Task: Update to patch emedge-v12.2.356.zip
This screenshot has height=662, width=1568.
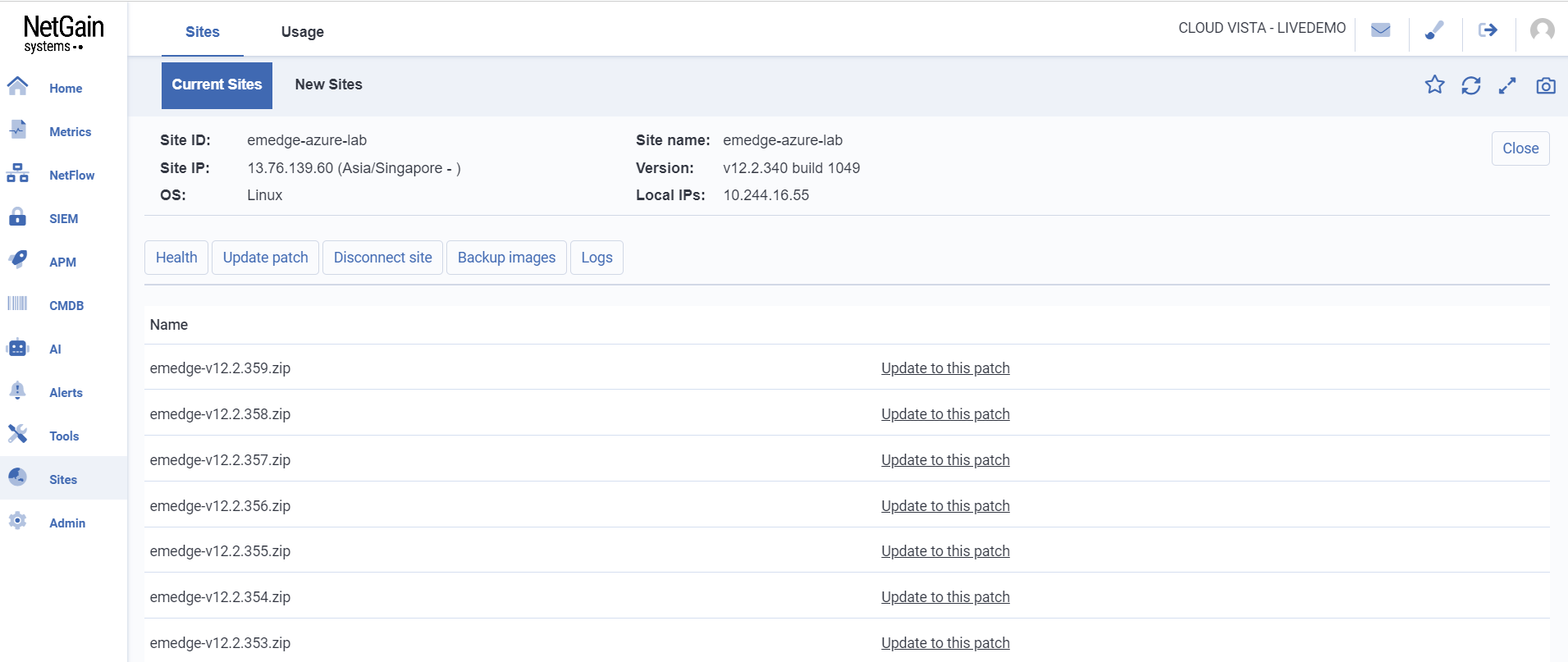Action: click(x=945, y=506)
